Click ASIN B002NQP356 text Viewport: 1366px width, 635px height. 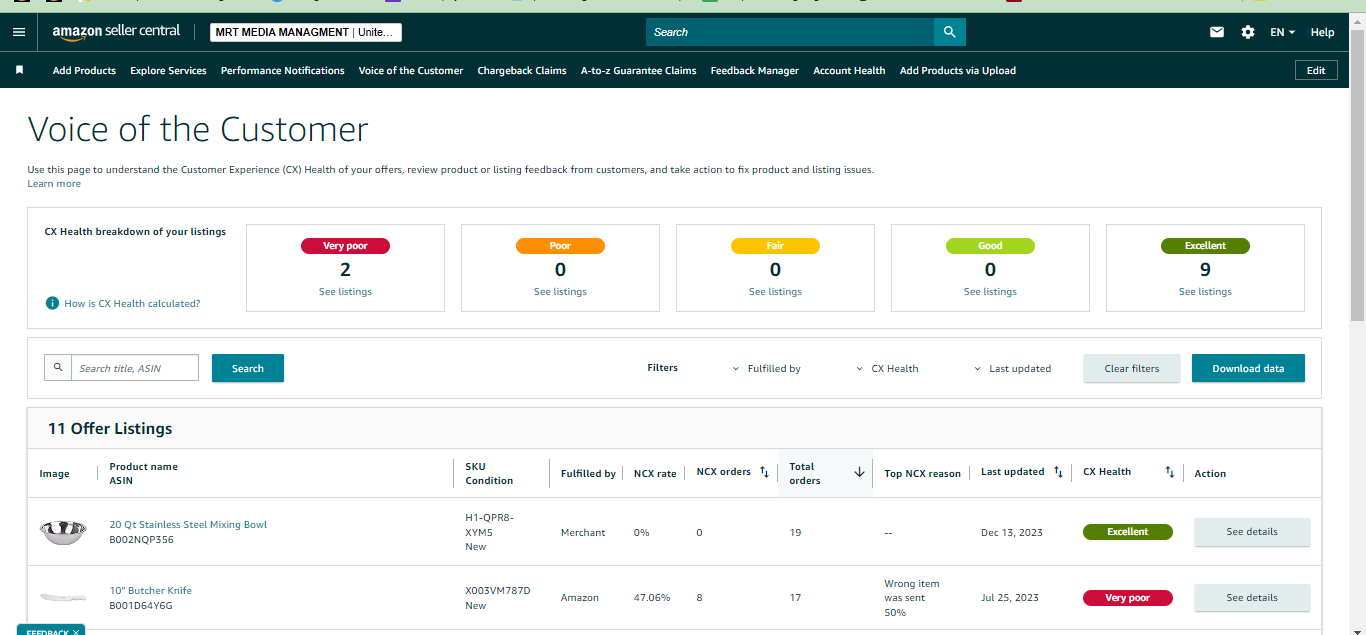[141, 540]
